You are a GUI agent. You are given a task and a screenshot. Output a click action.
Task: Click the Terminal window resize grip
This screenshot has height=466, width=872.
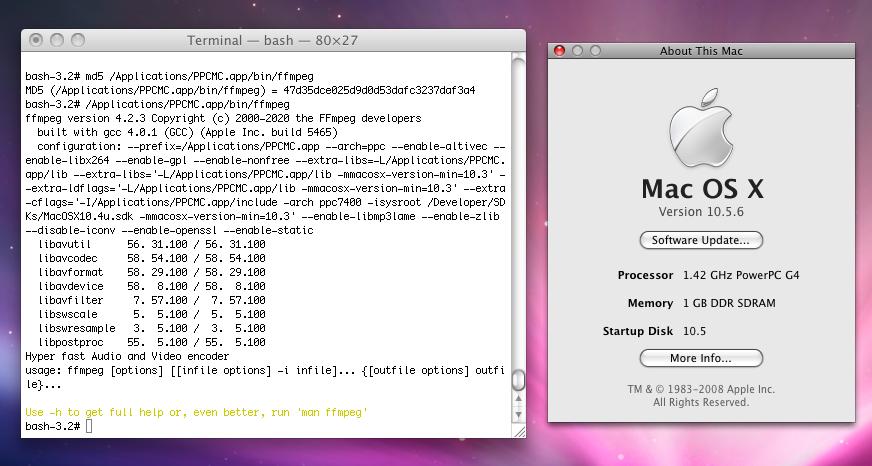coord(519,431)
